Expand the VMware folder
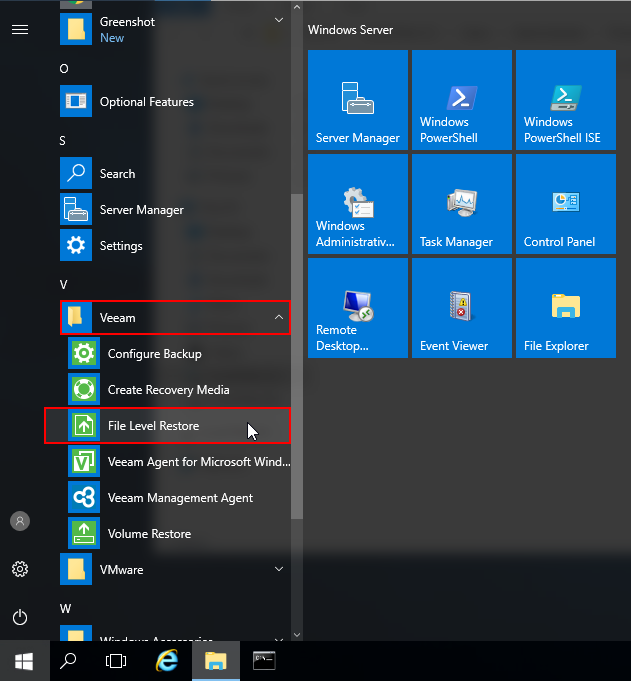The image size is (631, 681). tap(278, 570)
